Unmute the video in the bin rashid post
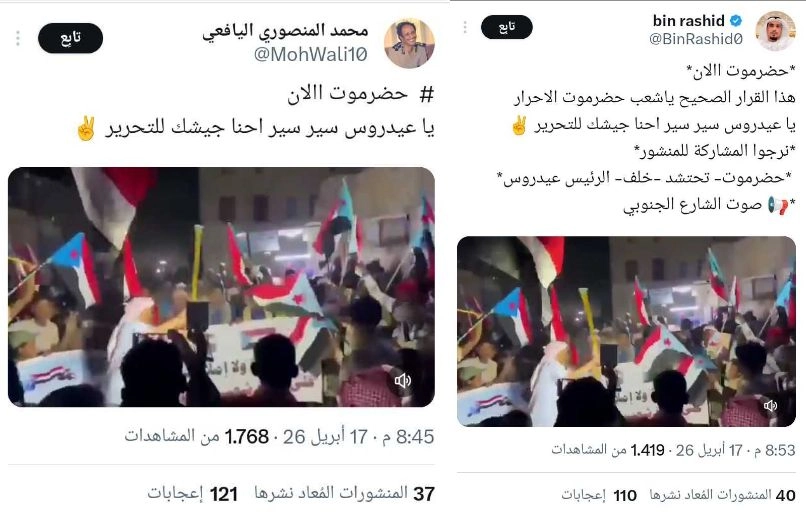The image size is (806, 512). (770, 406)
